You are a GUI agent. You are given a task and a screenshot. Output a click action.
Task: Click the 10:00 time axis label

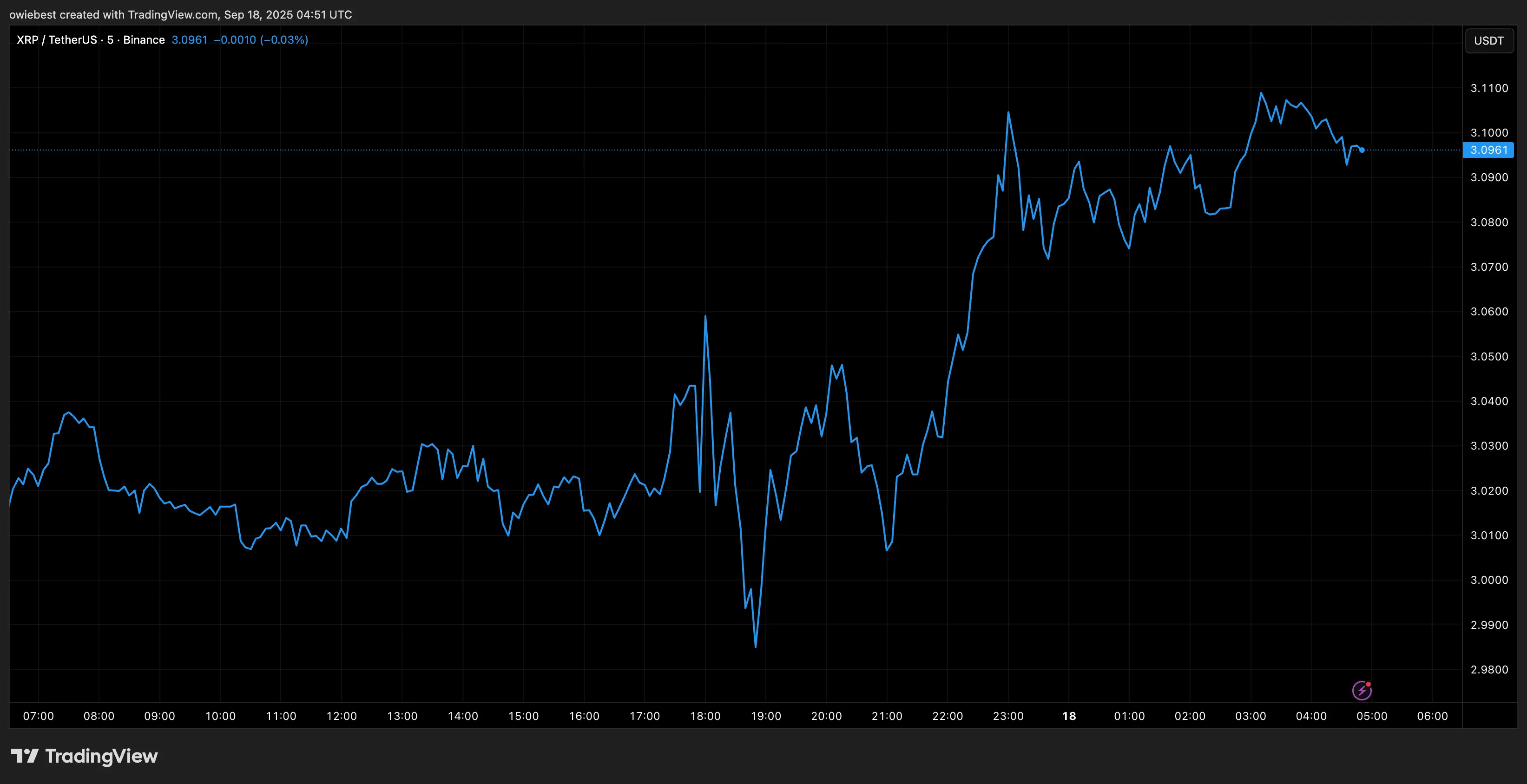coord(220,716)
